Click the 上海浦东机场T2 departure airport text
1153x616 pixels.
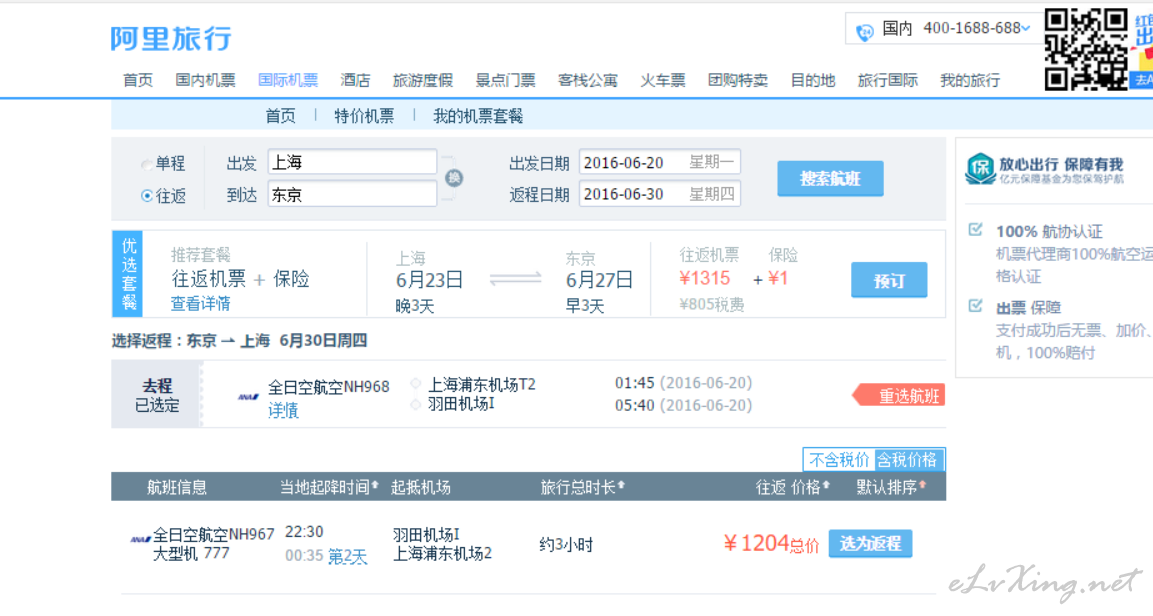pyautogui.click(x=482, y=384)
